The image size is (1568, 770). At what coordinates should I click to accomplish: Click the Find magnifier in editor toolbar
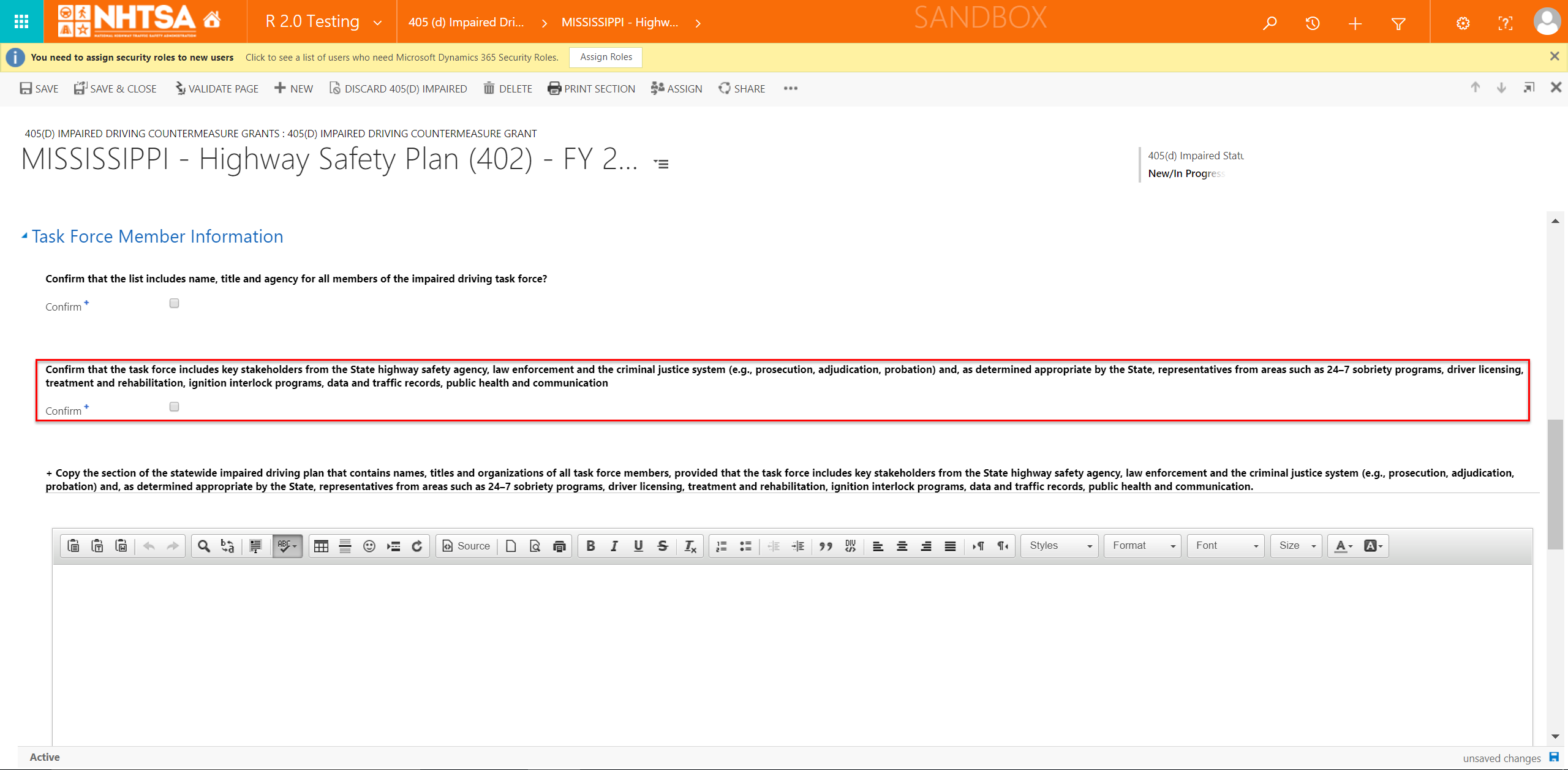[204, 546]
